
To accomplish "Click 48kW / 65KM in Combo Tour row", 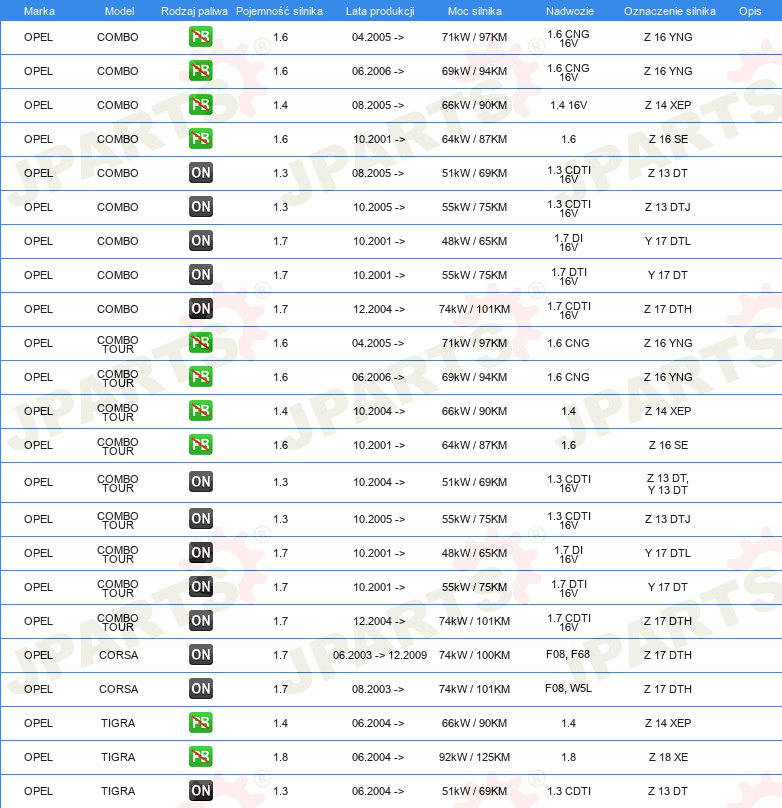I will click(x=474, y=553).
